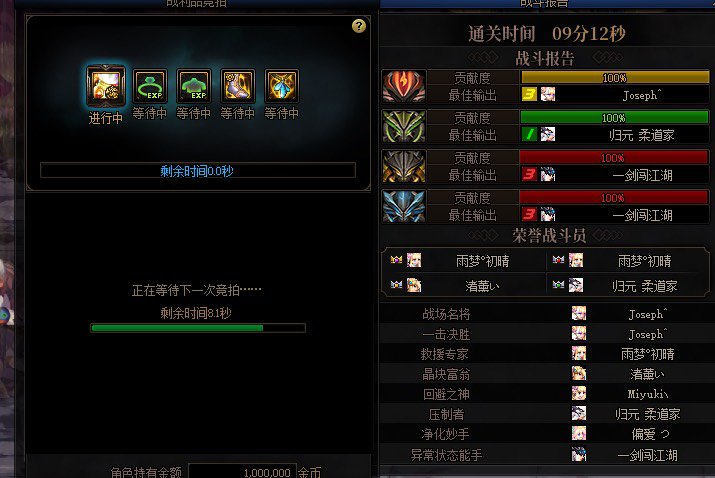Select the green ring EXP auction item

pyautogui.click(x=150, y=86)
